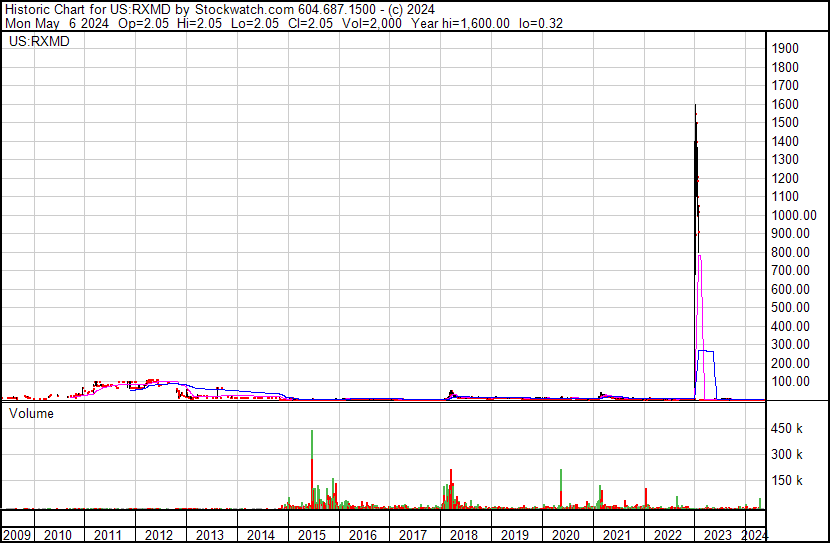The image size is (830, 543).
Task: Select the 2023 year label on timeline
Action: coord(719,535)
